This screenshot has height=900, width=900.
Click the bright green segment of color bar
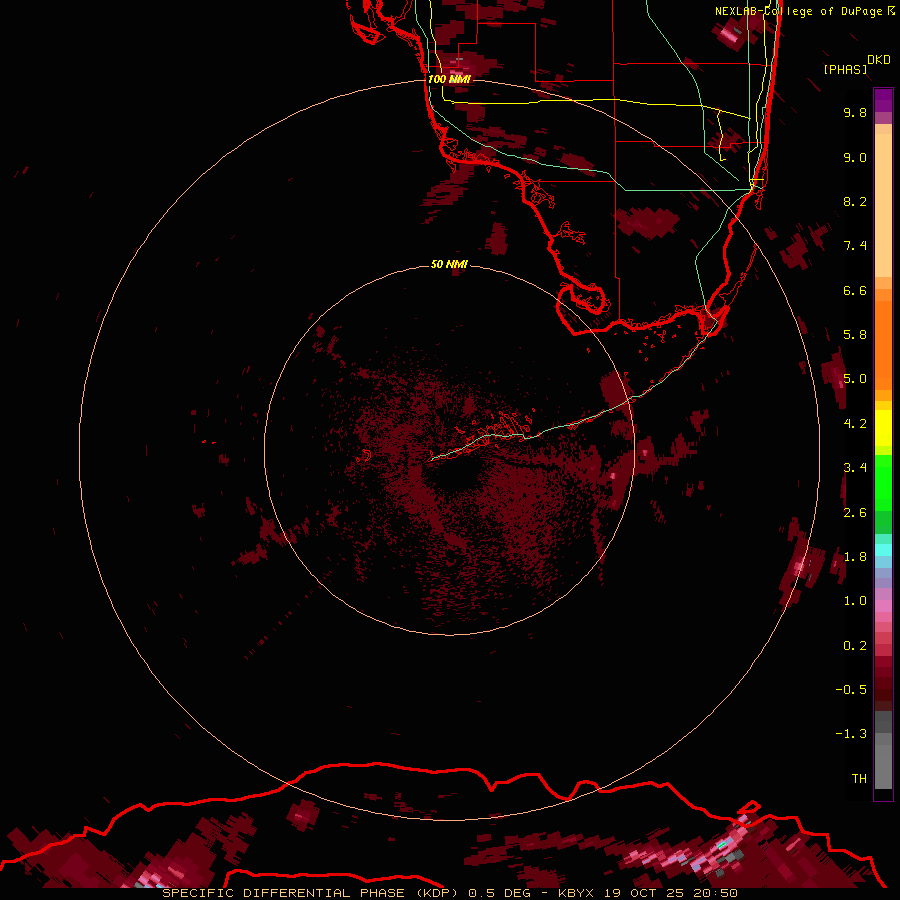pos(883,482)
